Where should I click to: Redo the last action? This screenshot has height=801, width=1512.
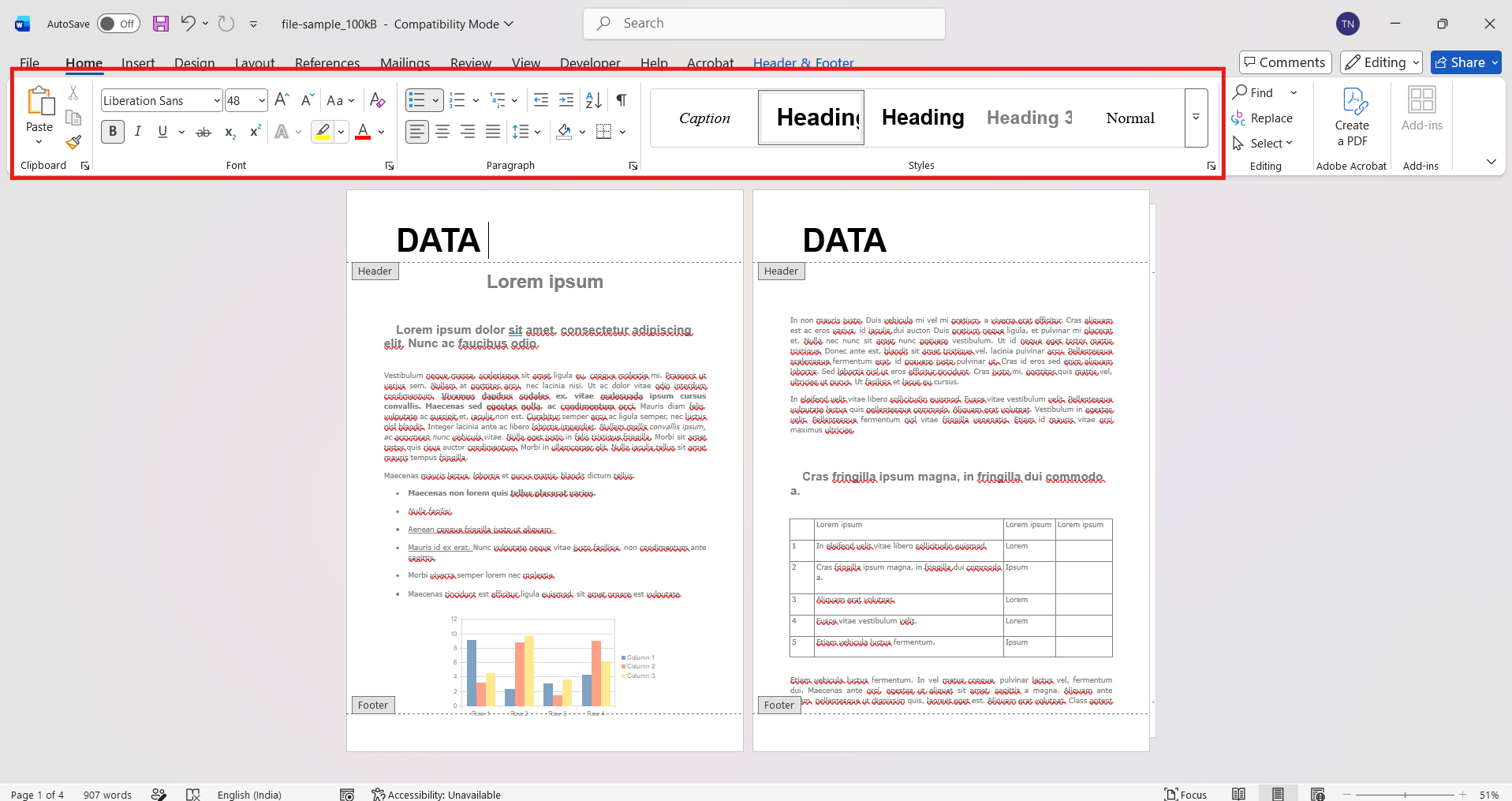[226, 24]
